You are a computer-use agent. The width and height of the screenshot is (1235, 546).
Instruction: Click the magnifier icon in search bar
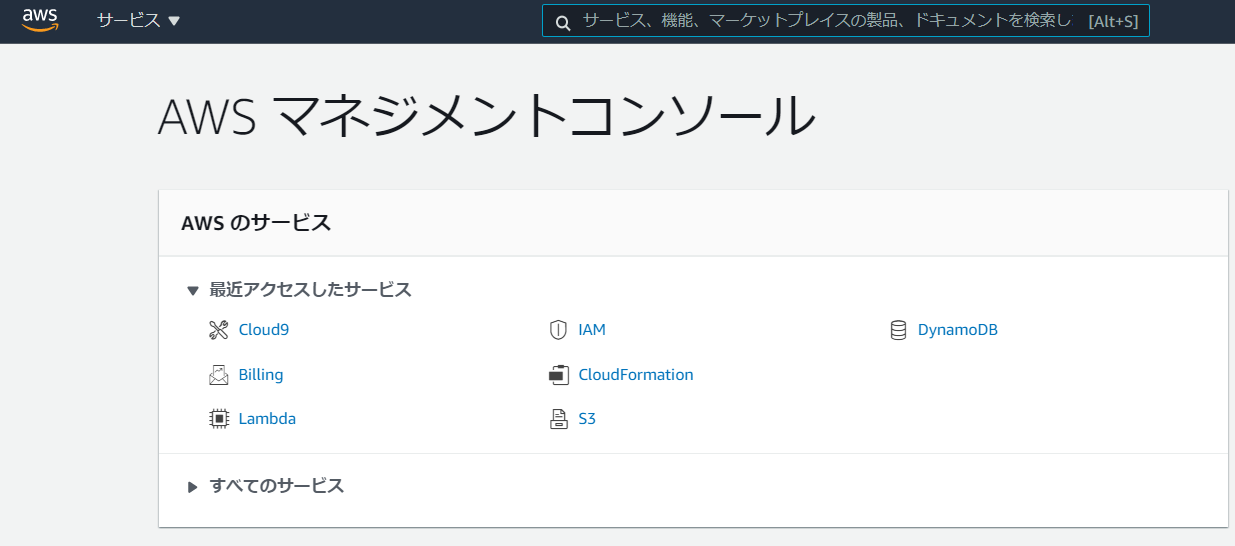tap(563, 22)
